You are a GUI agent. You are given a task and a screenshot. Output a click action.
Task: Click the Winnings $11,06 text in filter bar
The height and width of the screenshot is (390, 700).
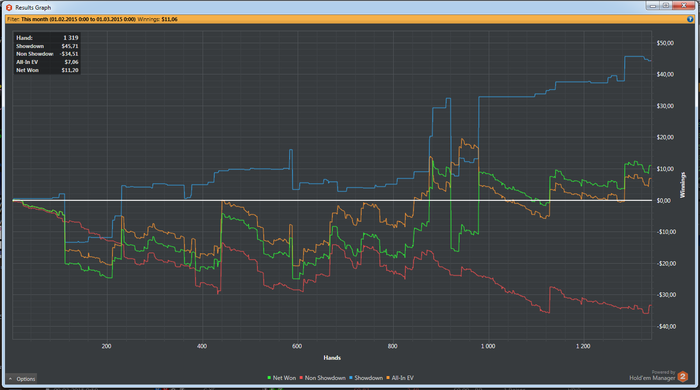click(158, 19)
